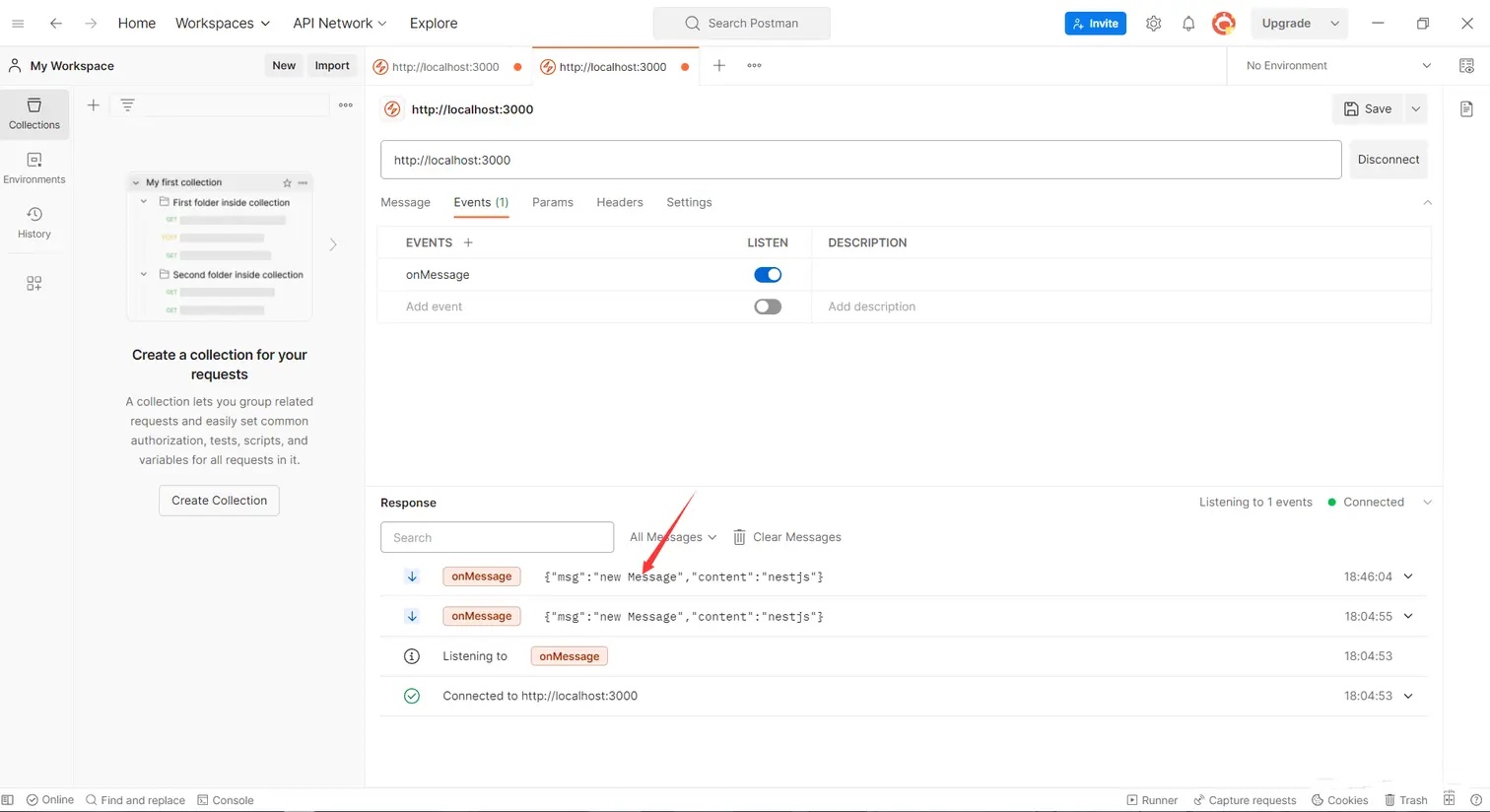Disable listening on the onMessage event
Image resolution: width=1490 pixels, height=812 pixels.
pos(768,275)
